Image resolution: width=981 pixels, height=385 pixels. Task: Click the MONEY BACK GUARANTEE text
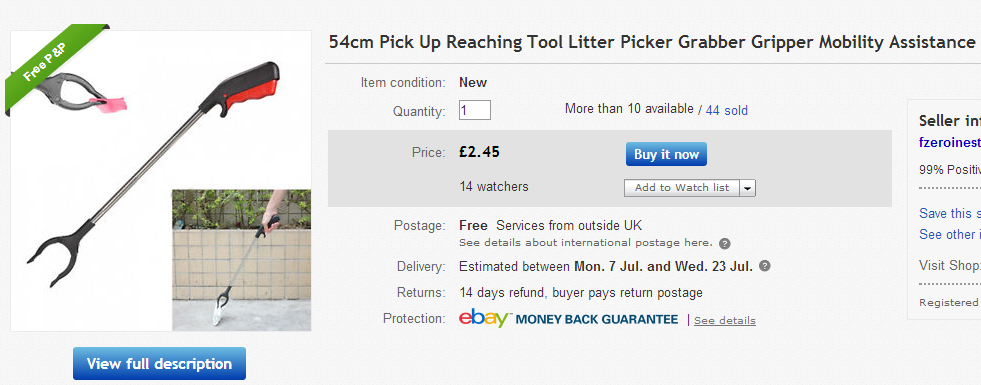[597, 319]
